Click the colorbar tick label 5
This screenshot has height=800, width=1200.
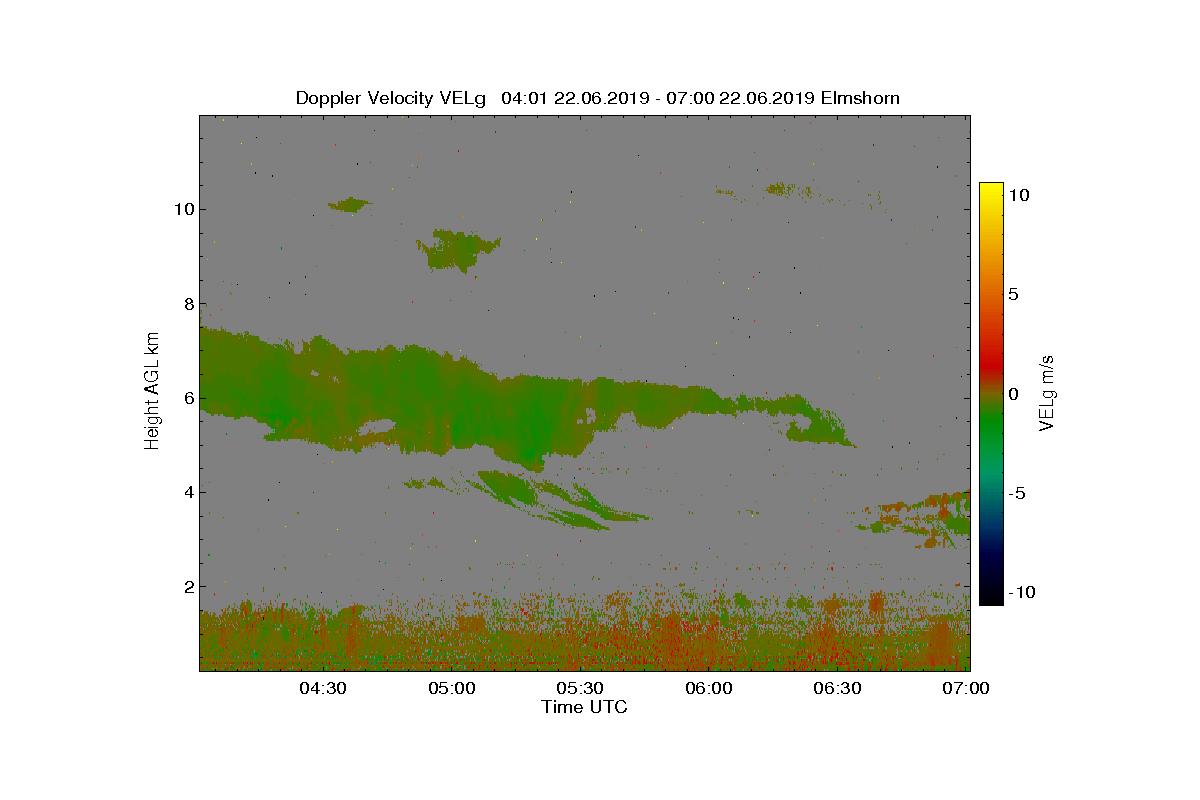tap(1014, 294)
